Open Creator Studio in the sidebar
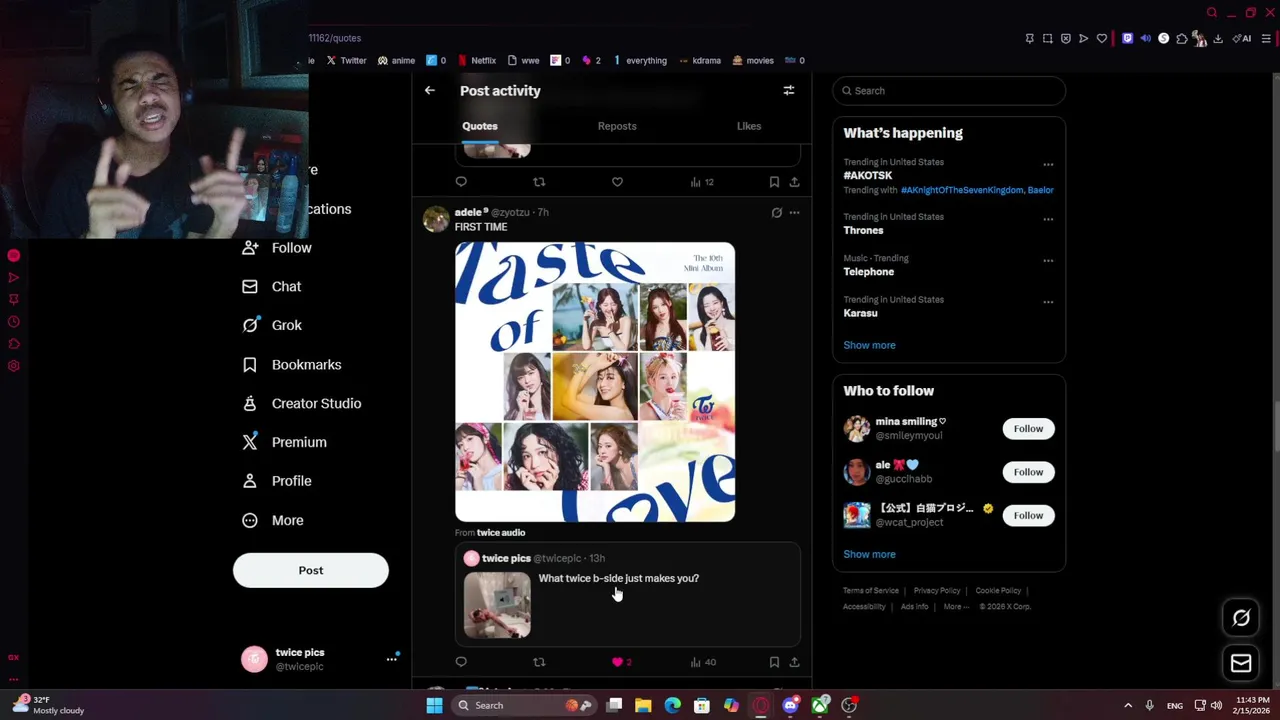Image resolution: width=1280 pixels, height=720 pixels. coord(302,404)
